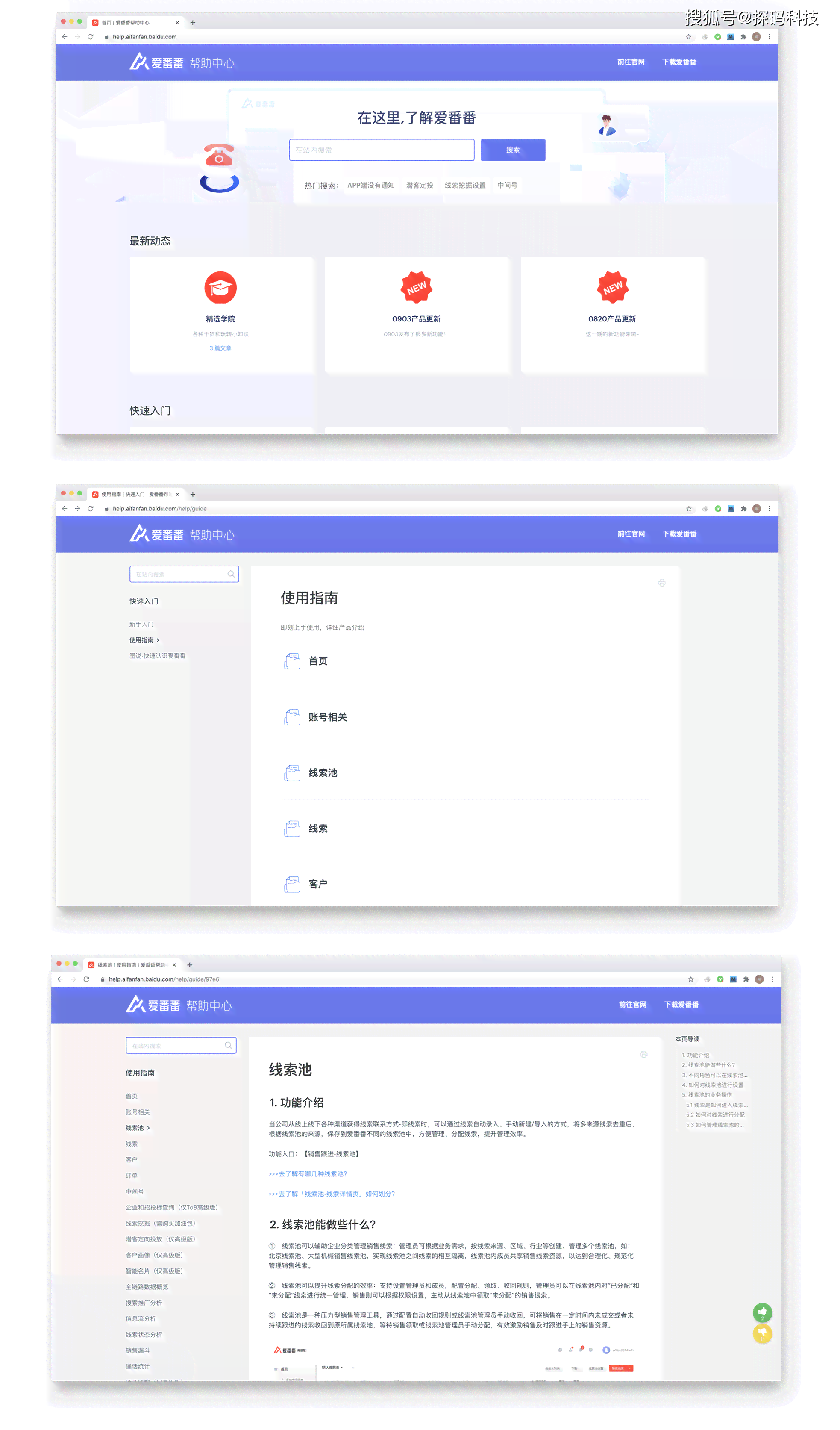Screen dimensions: 840x1430
Task: Open the kebab menu in the 线索池 browser window
Action: (772, 979)
